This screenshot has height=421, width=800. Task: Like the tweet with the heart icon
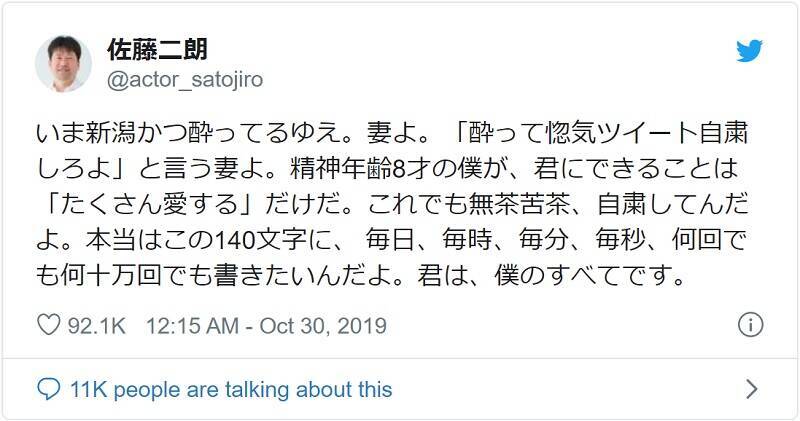[x=48, y=326]
